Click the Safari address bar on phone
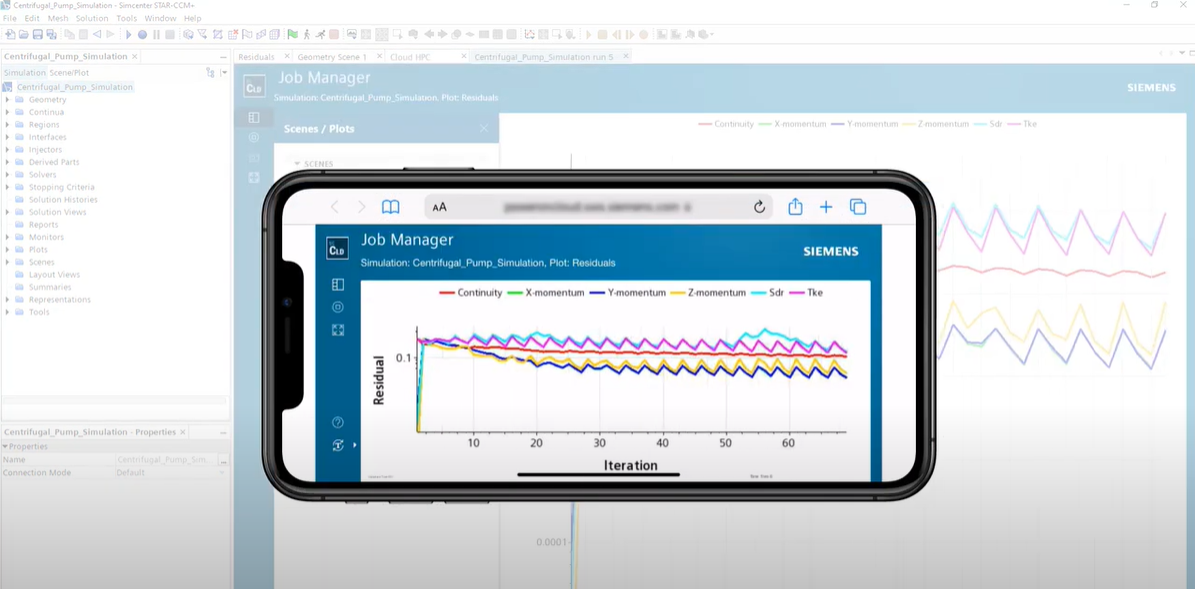 pos(590,207)
